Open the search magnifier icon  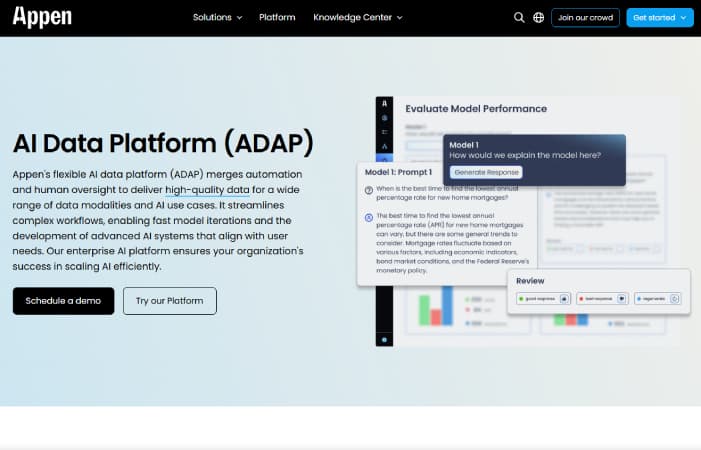(518, 17)
